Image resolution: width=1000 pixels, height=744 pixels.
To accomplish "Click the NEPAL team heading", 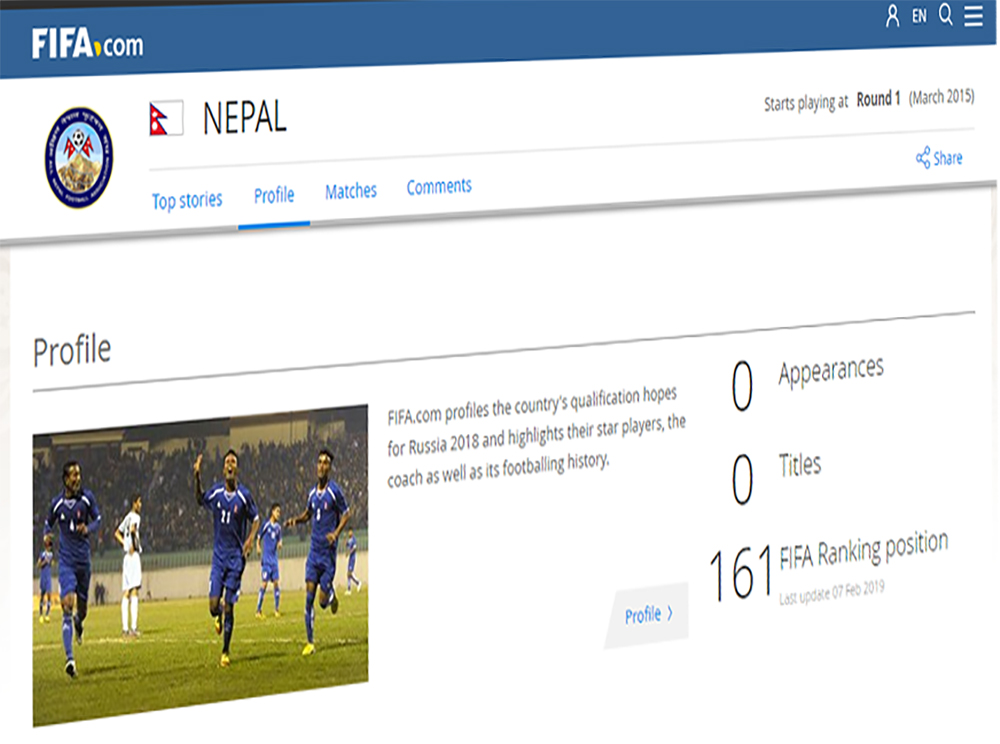I will coord(245,118).
